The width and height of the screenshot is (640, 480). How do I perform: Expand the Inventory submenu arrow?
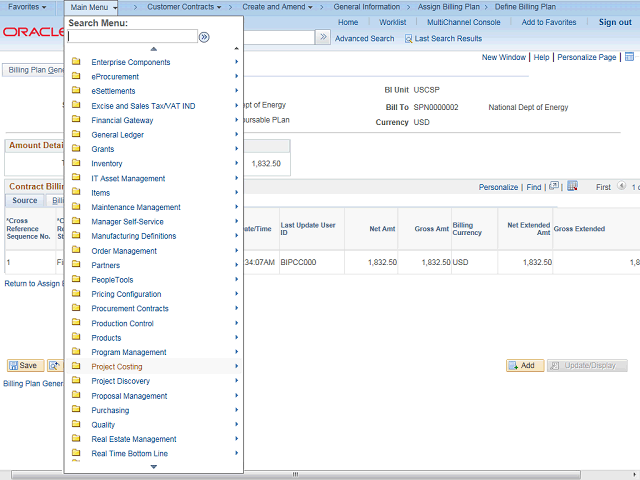(x=236, y=164)
